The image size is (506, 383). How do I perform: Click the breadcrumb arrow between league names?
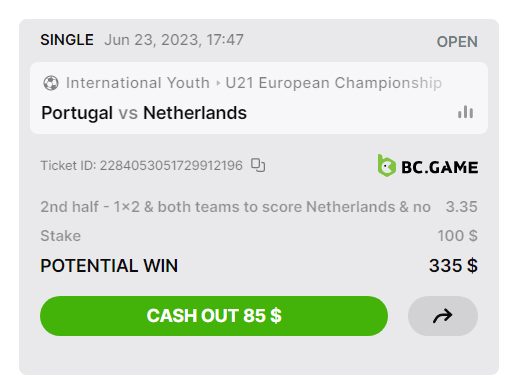218,83
